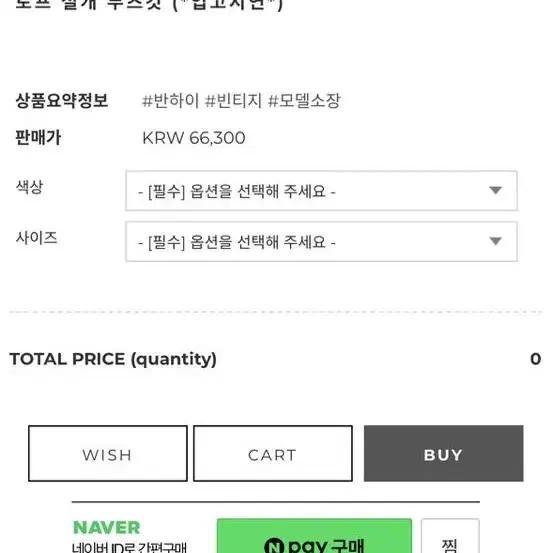Click the BUY button
This screenshot has width=553, height=553.
(x=444, y=454)
